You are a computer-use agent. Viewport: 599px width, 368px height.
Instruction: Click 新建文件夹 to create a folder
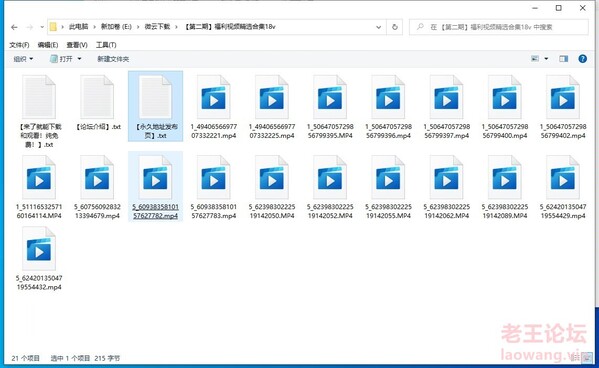[x=113, y=59]
